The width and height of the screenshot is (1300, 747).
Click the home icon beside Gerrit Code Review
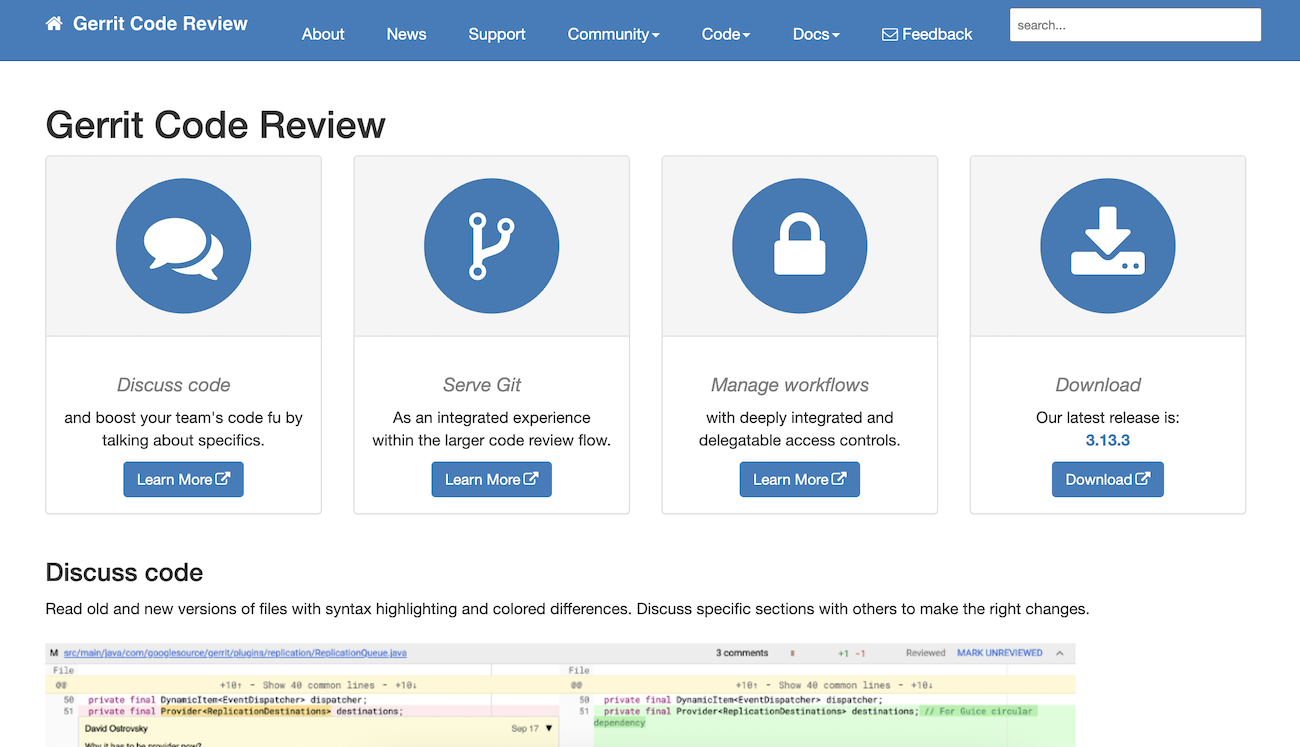(x=54, y=24)
